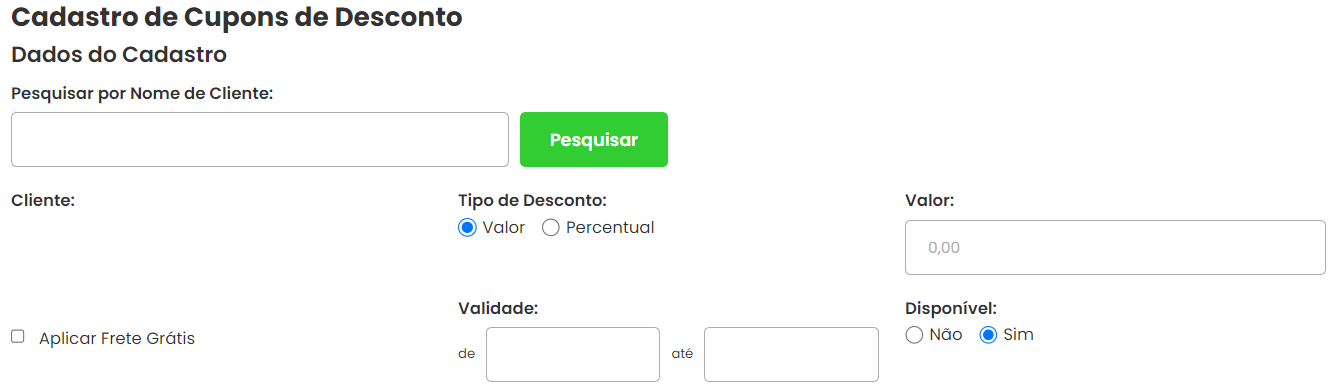
Task: Select the Valor discount type radio
Action: coord(467,228)
